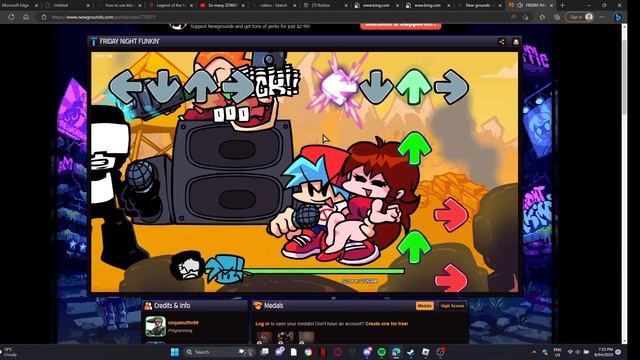Open Chrome from the taskbar

tap(308, 352)
